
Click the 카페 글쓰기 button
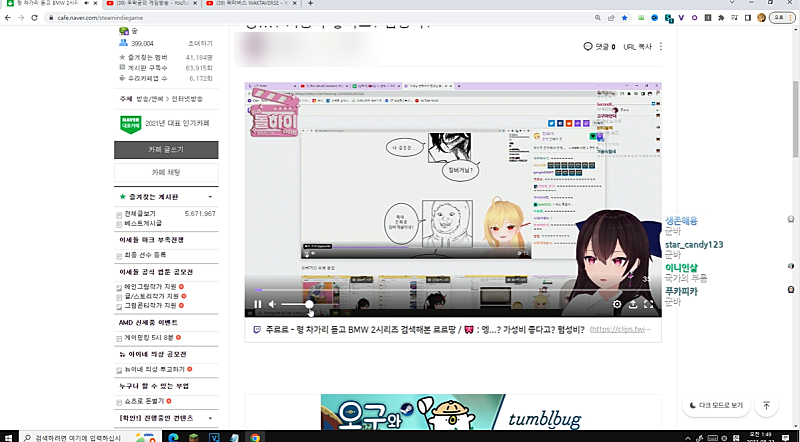[166, 150]
